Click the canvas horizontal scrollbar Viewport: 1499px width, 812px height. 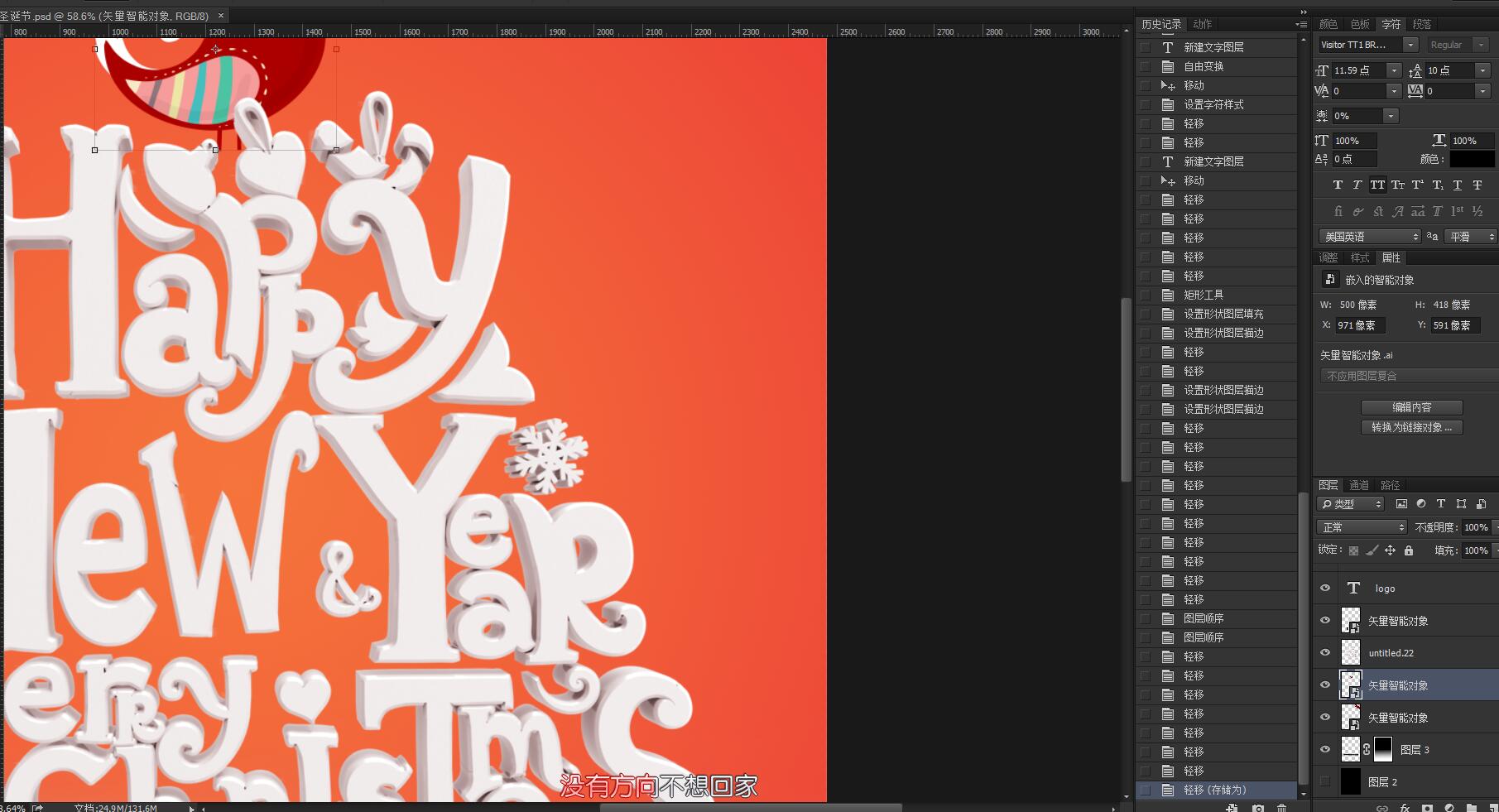tap(750, 807)
